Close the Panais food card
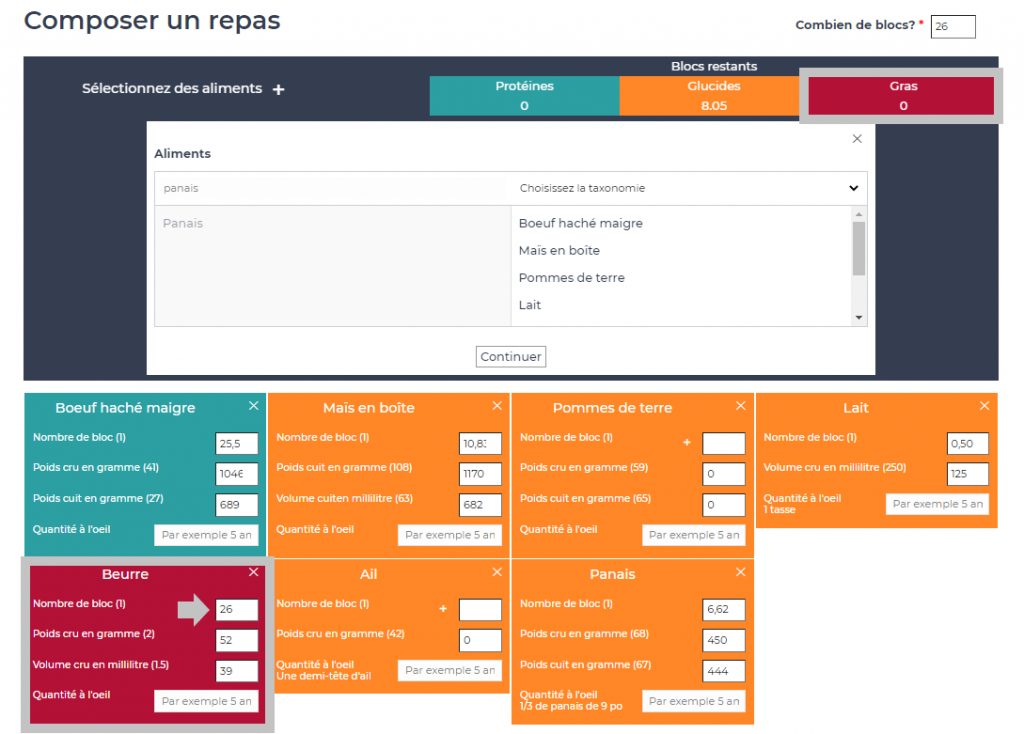This screenshot has height=734, width=1024. point(741,572)
